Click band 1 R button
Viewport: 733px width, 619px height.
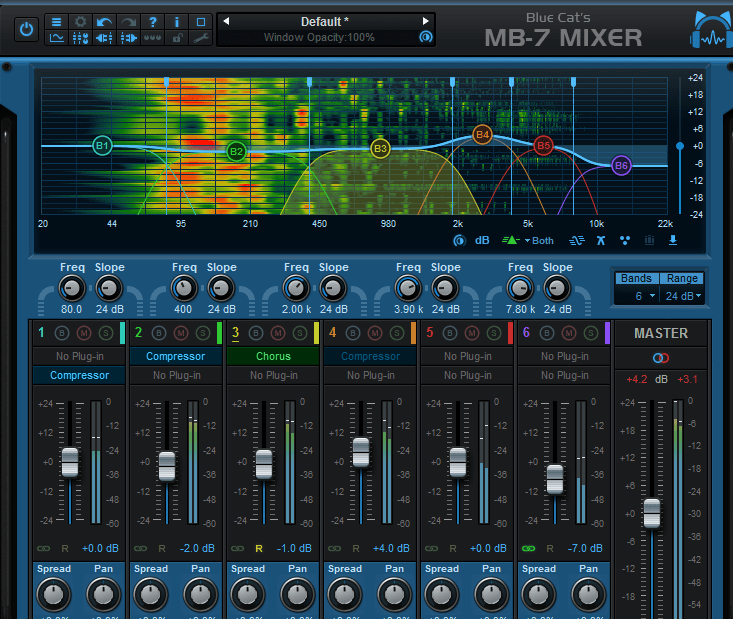click(x=65, y=548)
